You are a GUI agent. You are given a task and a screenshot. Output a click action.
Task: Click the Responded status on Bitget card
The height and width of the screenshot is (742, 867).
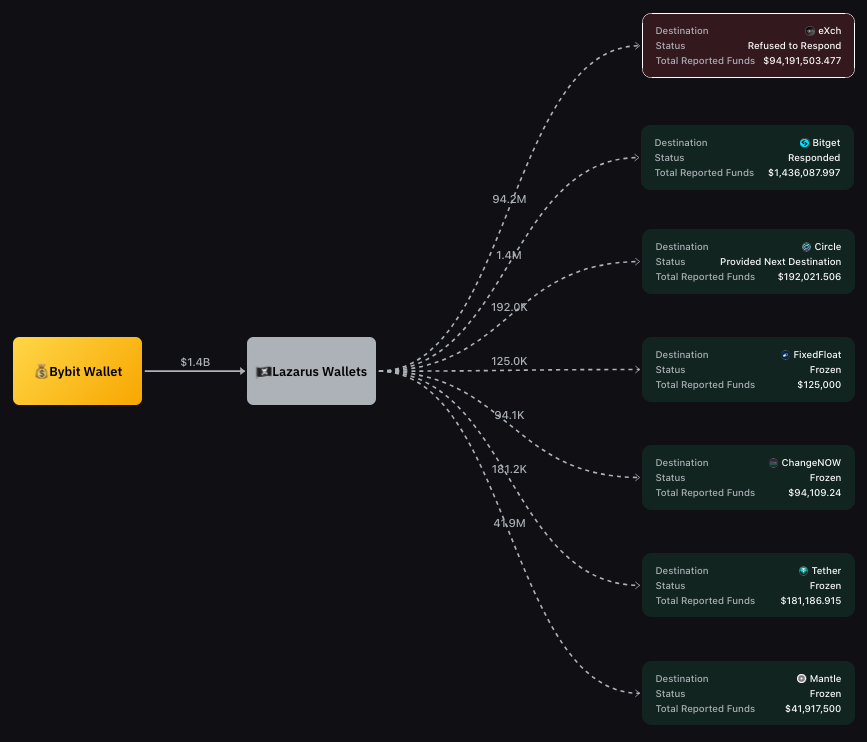point(813,158)
